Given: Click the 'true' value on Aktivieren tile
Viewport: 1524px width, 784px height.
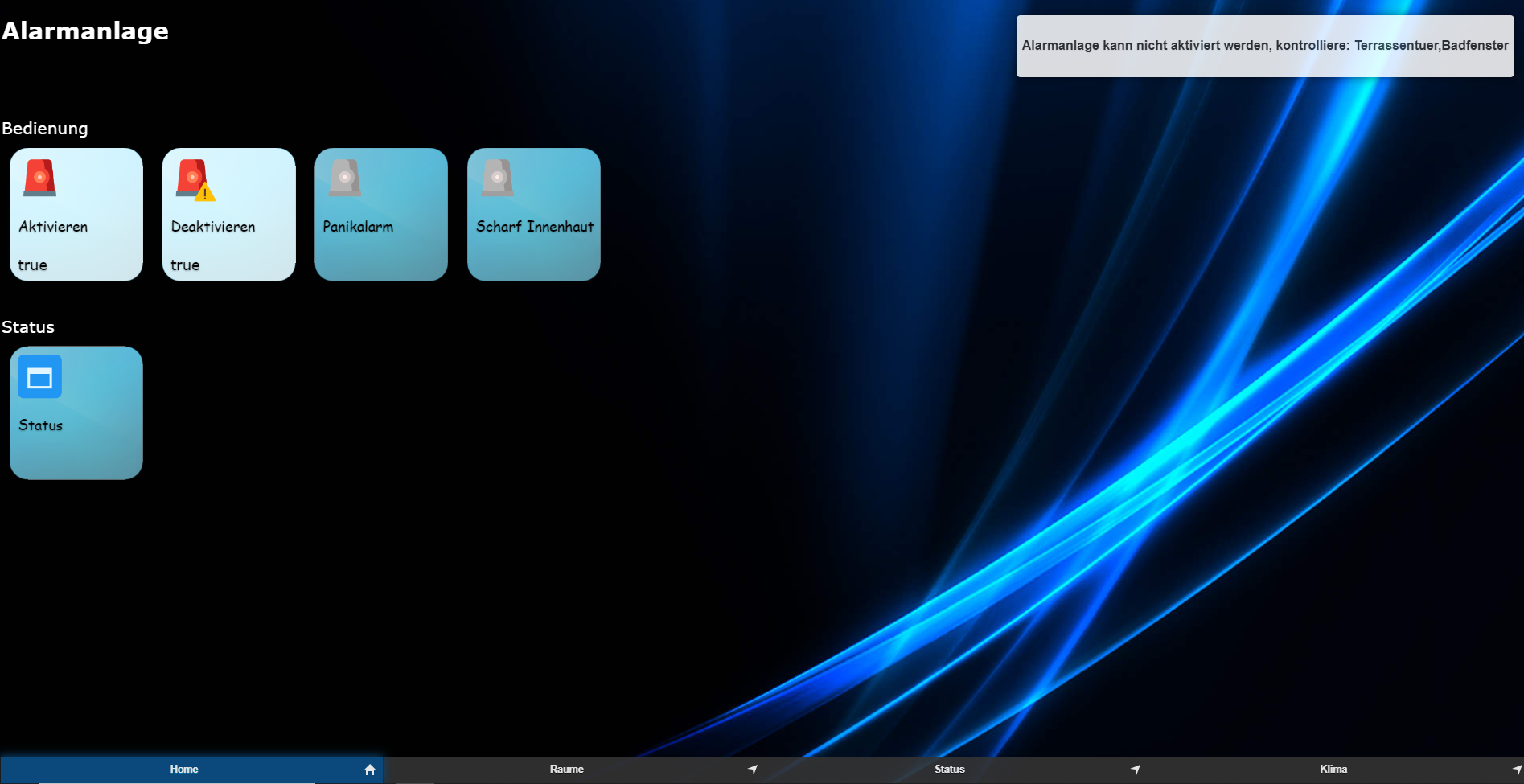Looking at the screenshot, I should (33, 265).
